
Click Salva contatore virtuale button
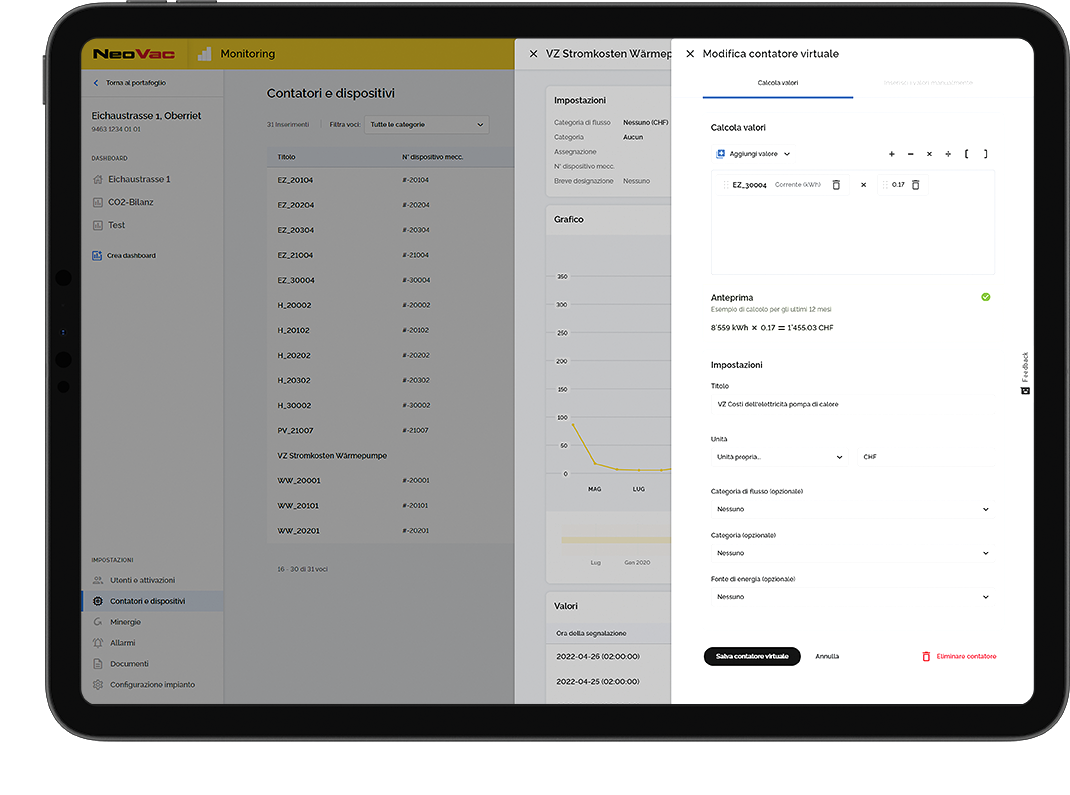pos(752,657)
